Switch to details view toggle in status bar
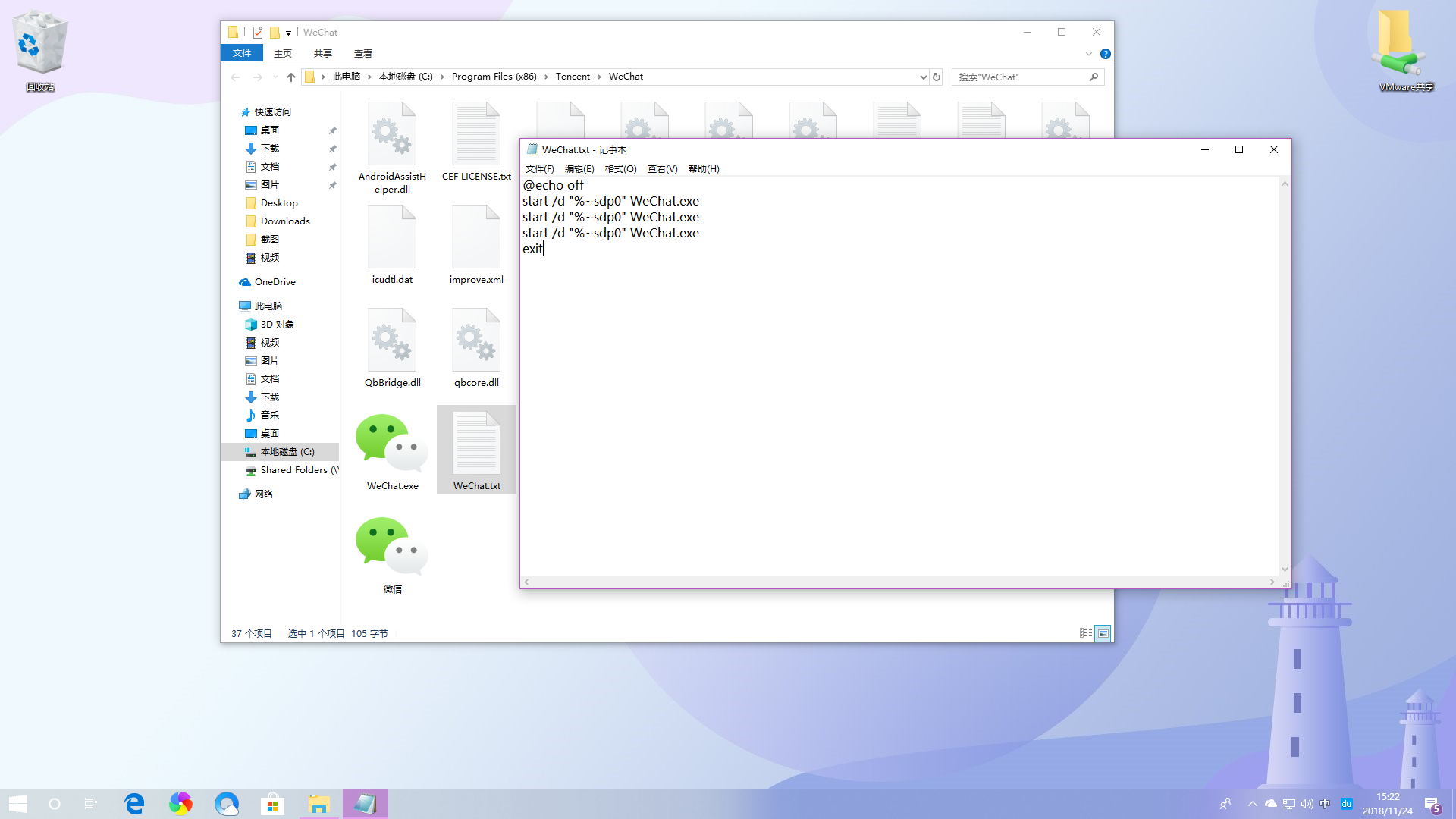 coord(1086,633)
